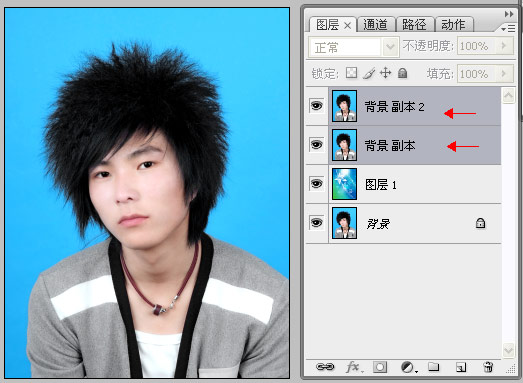Screen dimensions: 523x383
Task: Add a layer mask
Action: pos(380,367)
